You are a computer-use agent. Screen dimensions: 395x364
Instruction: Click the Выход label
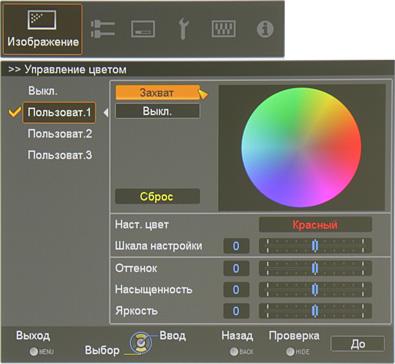[33, 335]
